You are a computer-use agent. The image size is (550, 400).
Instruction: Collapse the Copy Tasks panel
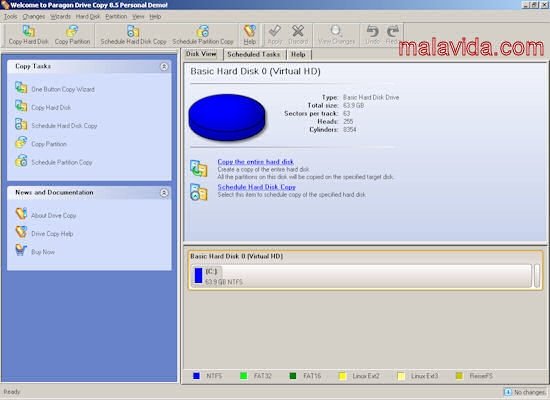164,66
